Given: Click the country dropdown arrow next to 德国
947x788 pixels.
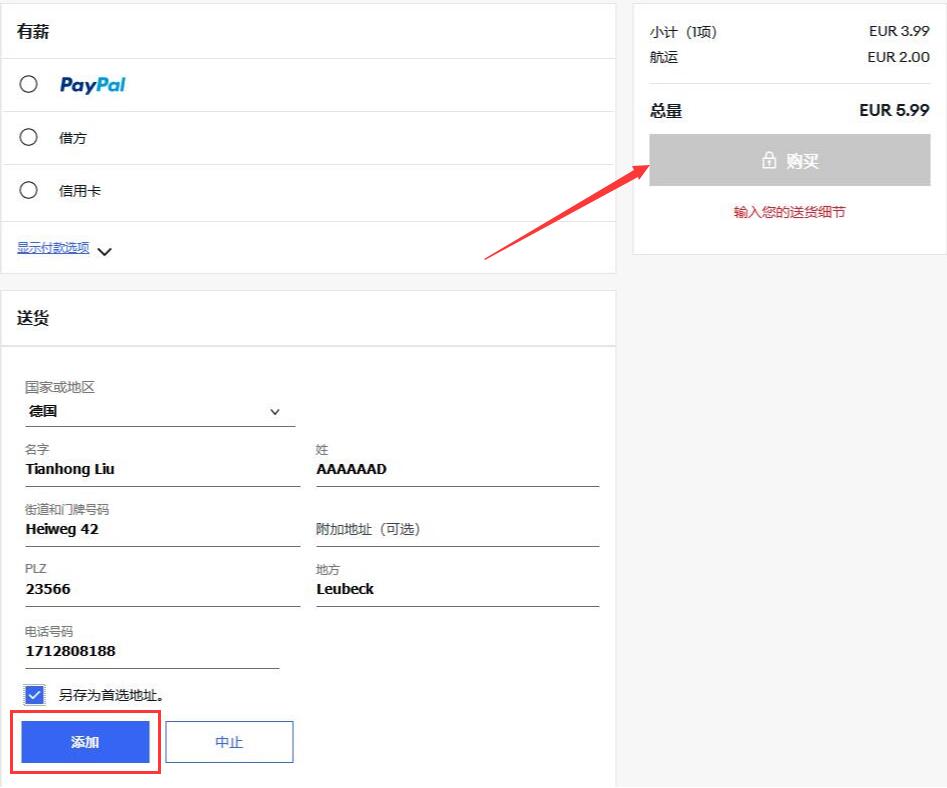Looking at the screenshot, I should (275, 412).
